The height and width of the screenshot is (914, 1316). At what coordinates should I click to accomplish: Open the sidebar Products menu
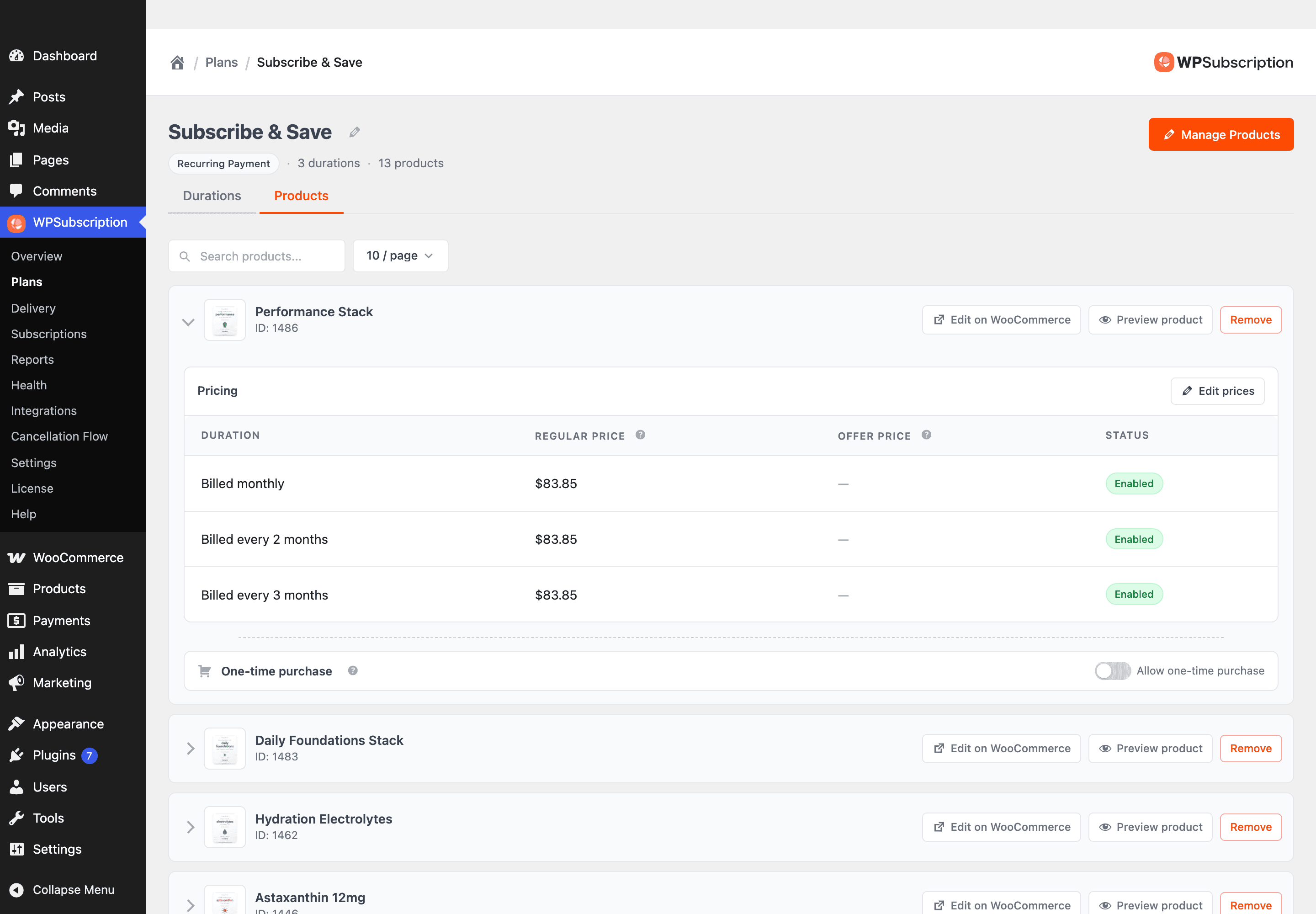click(x=73, y=589)
